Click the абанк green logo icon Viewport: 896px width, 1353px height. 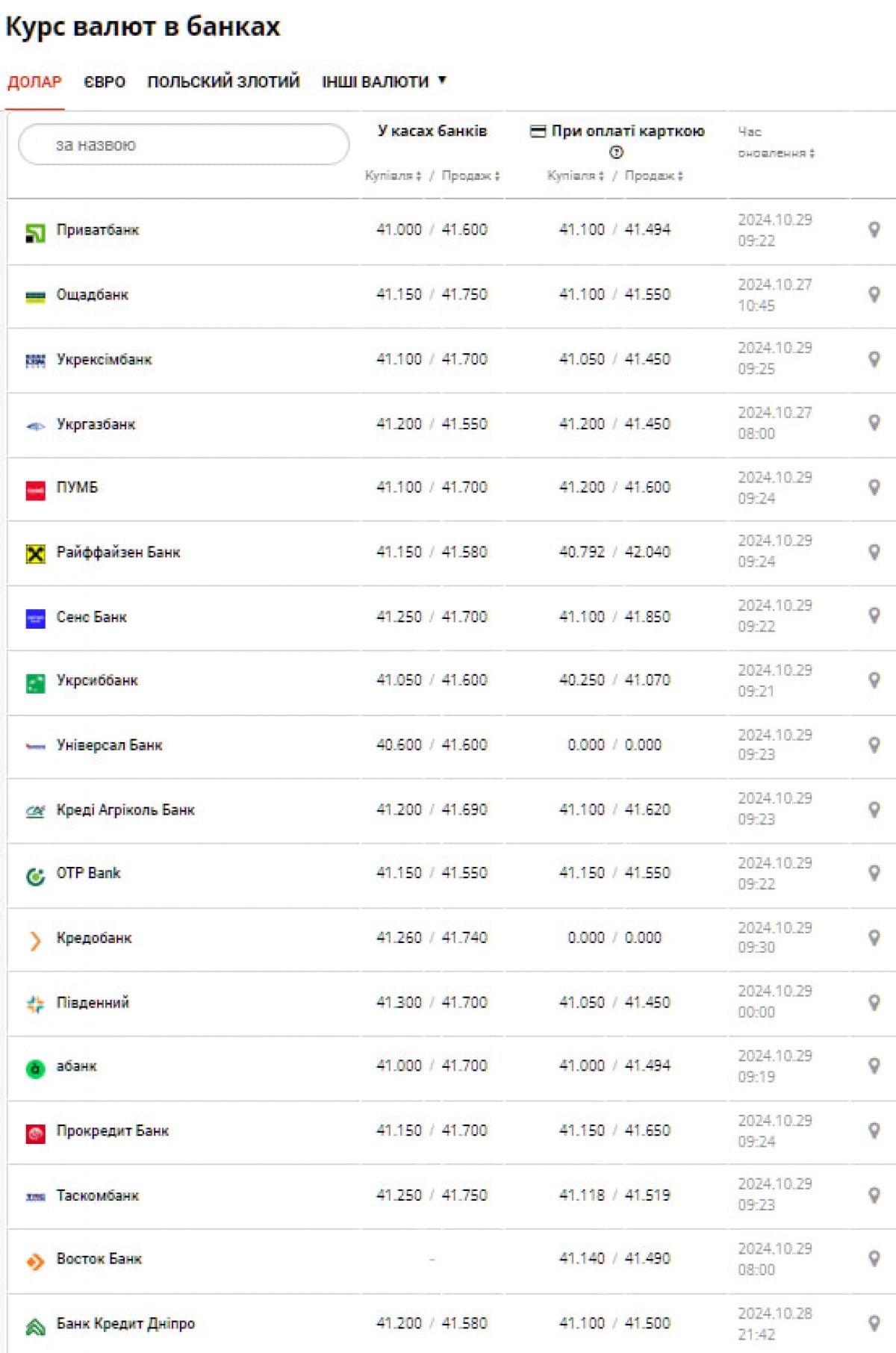click(35, 1069)
